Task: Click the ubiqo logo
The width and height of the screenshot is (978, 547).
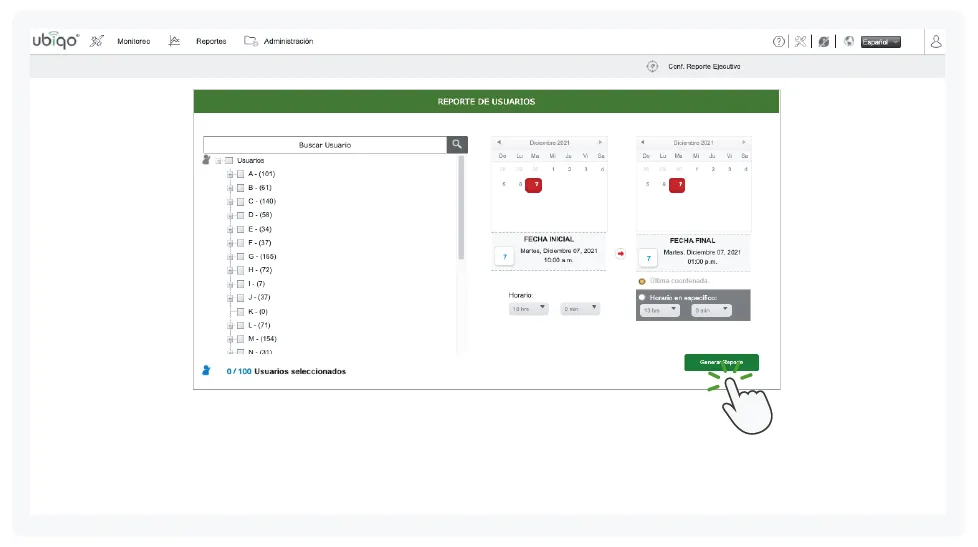Action: coord(56,41)
